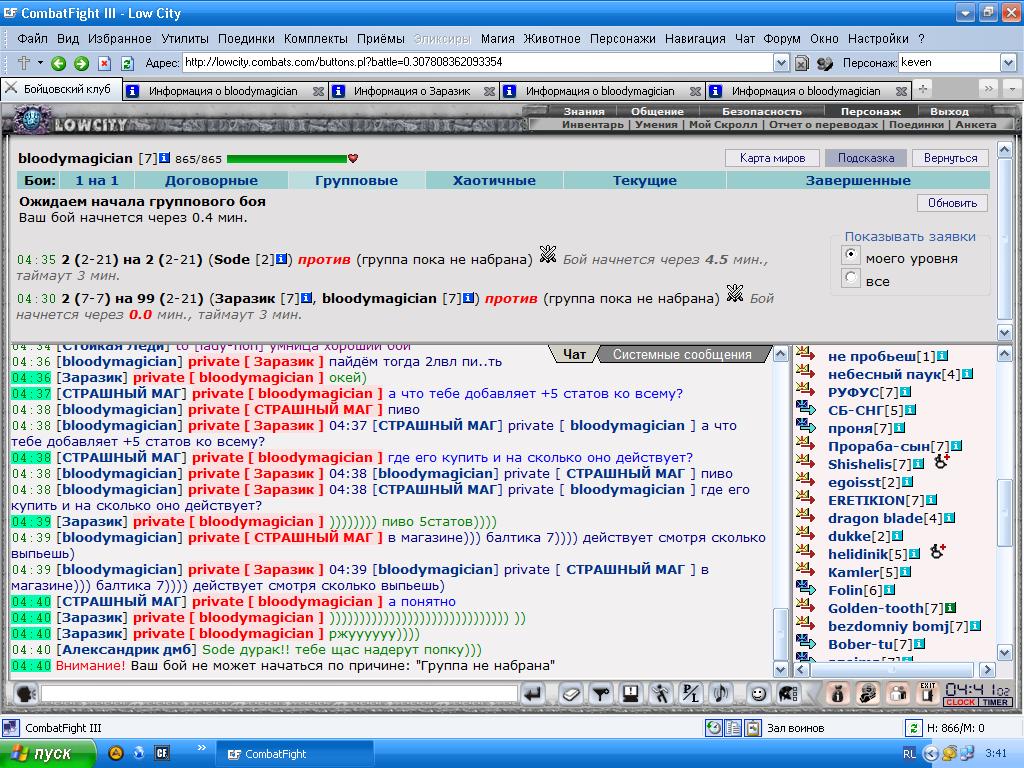1024x768 pixels.
Task: Click the floppy disk save chat icon
Action: (x=630, y=693)
